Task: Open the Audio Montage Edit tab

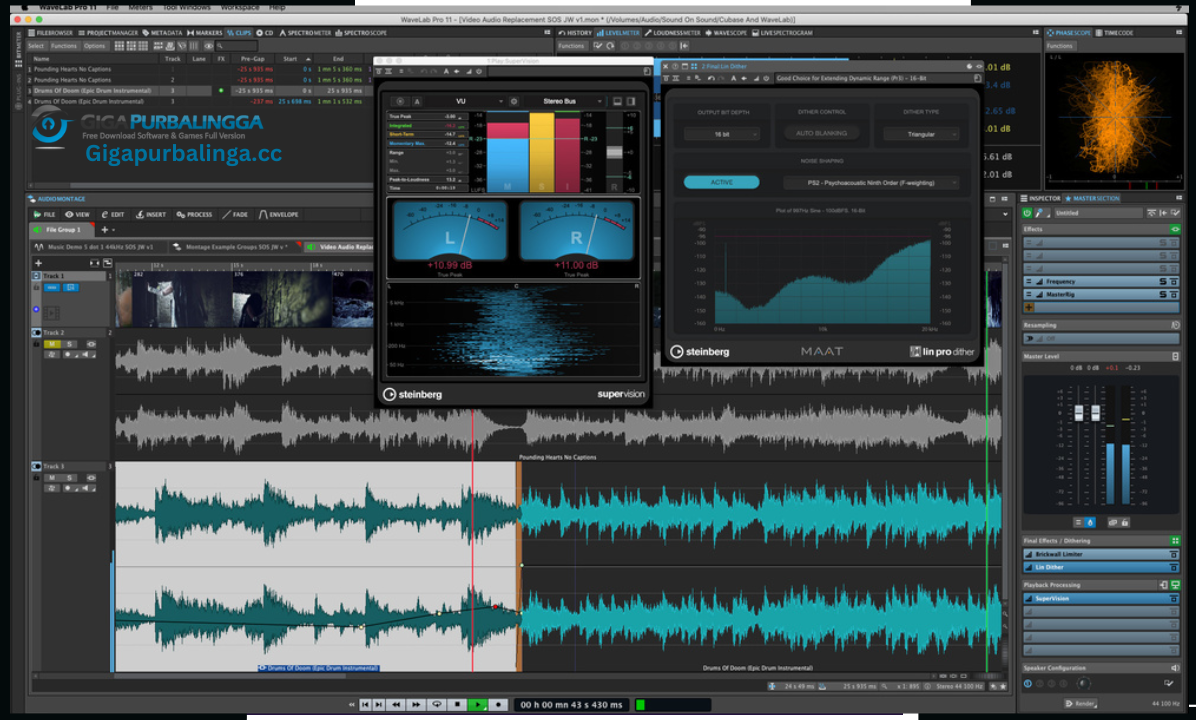Action: tap(112, 214)
